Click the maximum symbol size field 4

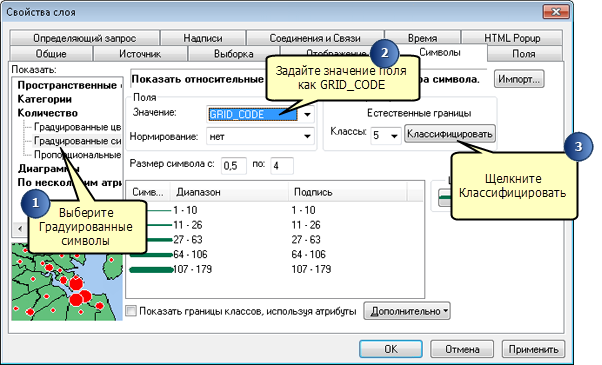(x=282, y=166)
